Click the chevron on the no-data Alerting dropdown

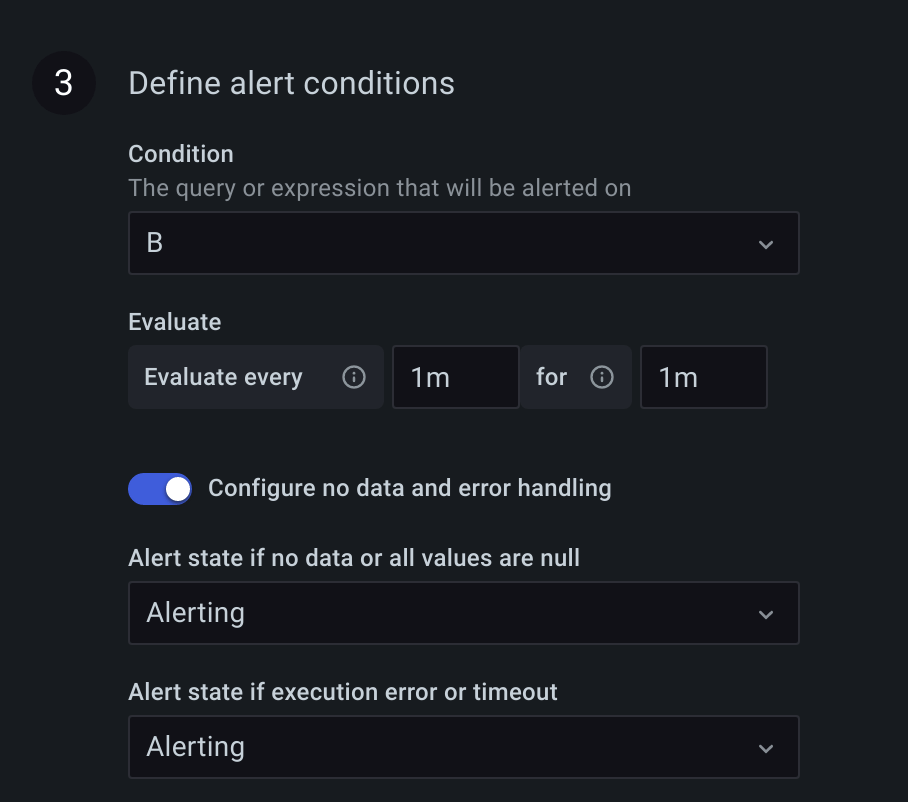click(766, 613)
